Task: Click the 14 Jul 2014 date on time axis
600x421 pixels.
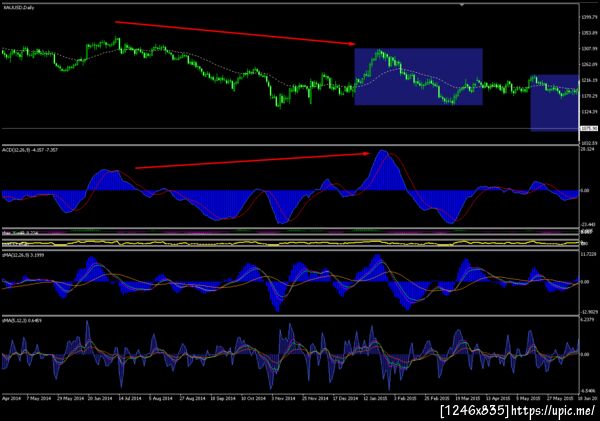Action: coord(130,398)
